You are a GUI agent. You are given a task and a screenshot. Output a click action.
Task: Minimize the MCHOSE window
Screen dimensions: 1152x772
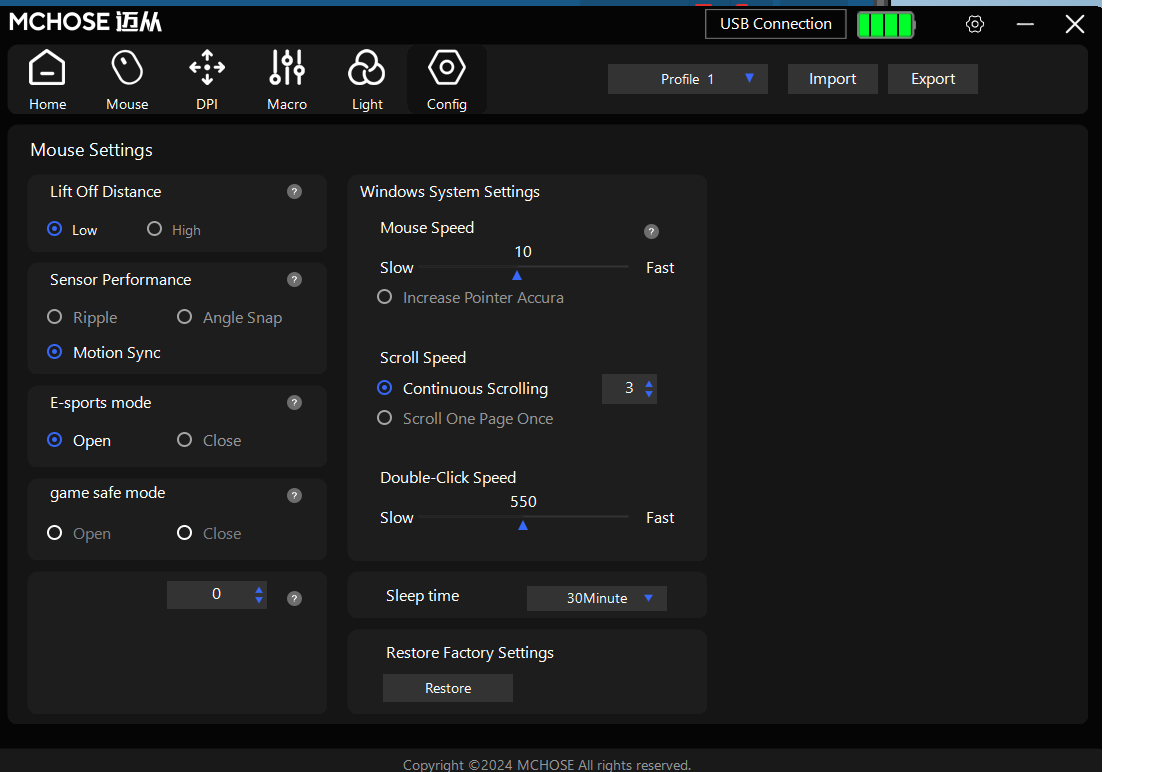coord(1025,24)
